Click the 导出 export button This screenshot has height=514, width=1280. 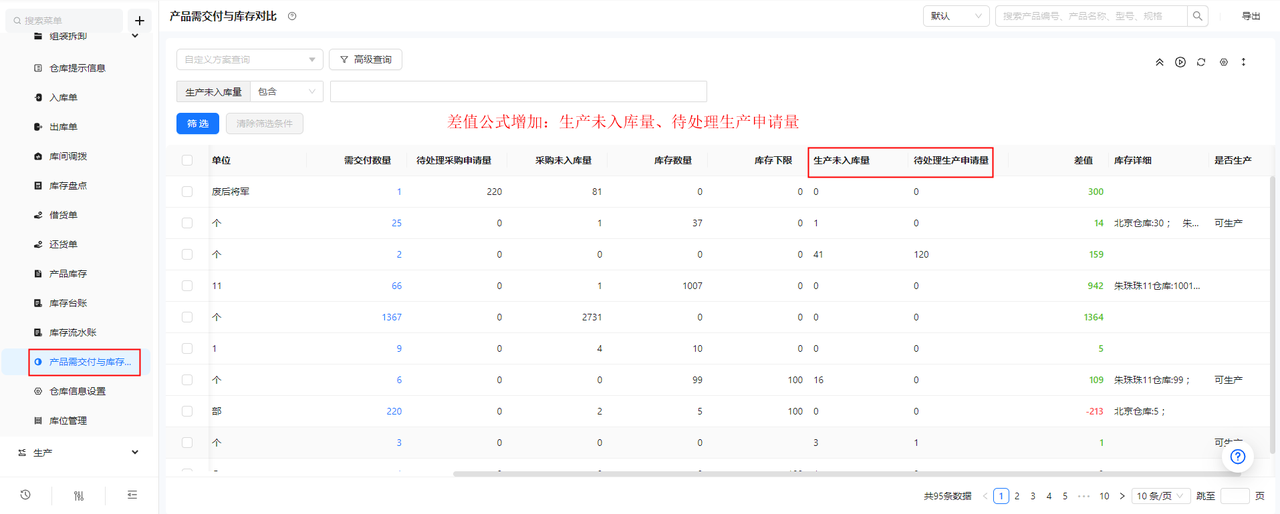coord(1251,16)
